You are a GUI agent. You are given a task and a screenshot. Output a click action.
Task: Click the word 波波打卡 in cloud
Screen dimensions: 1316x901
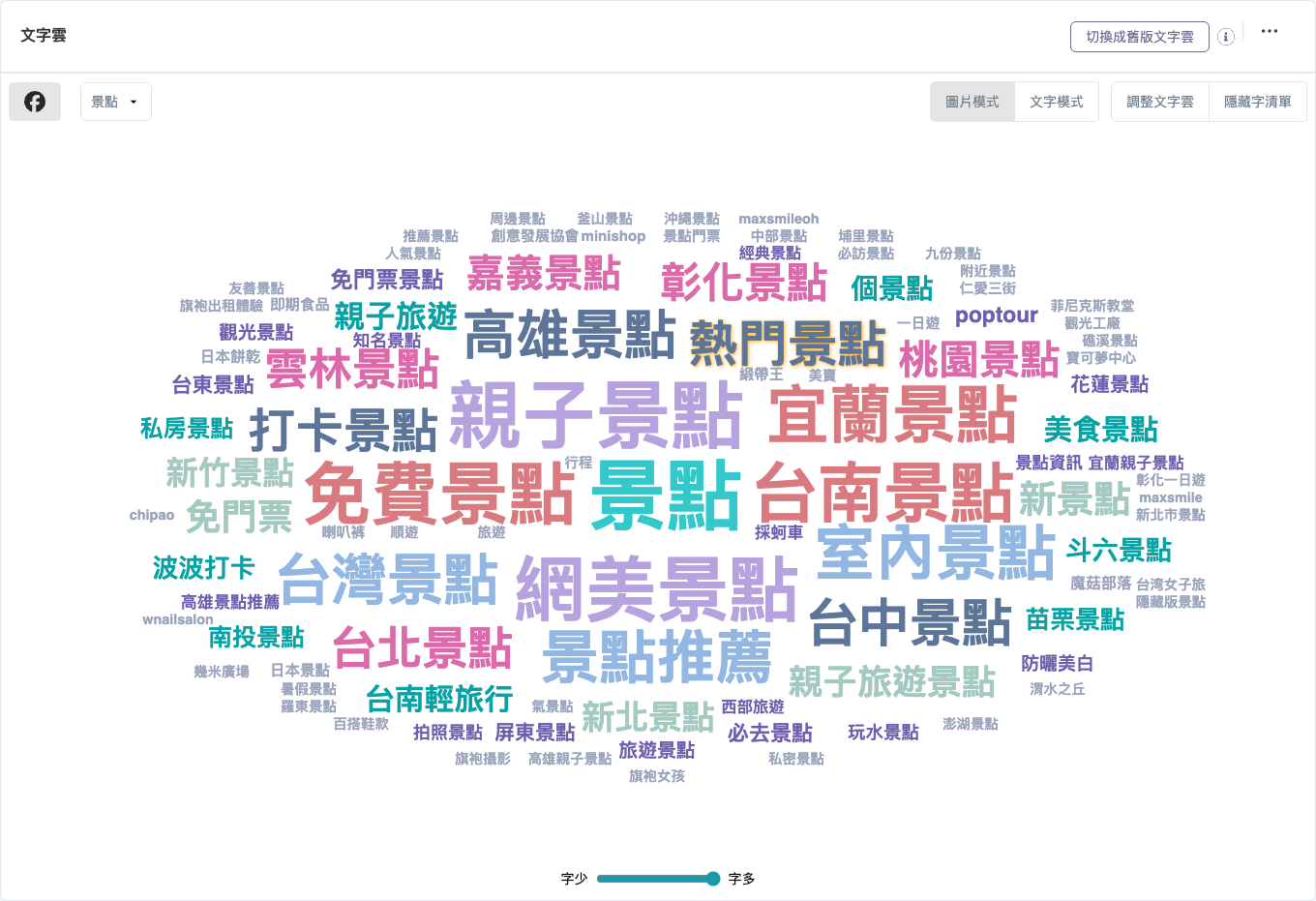pyautogui.click(x=204, y=568)
